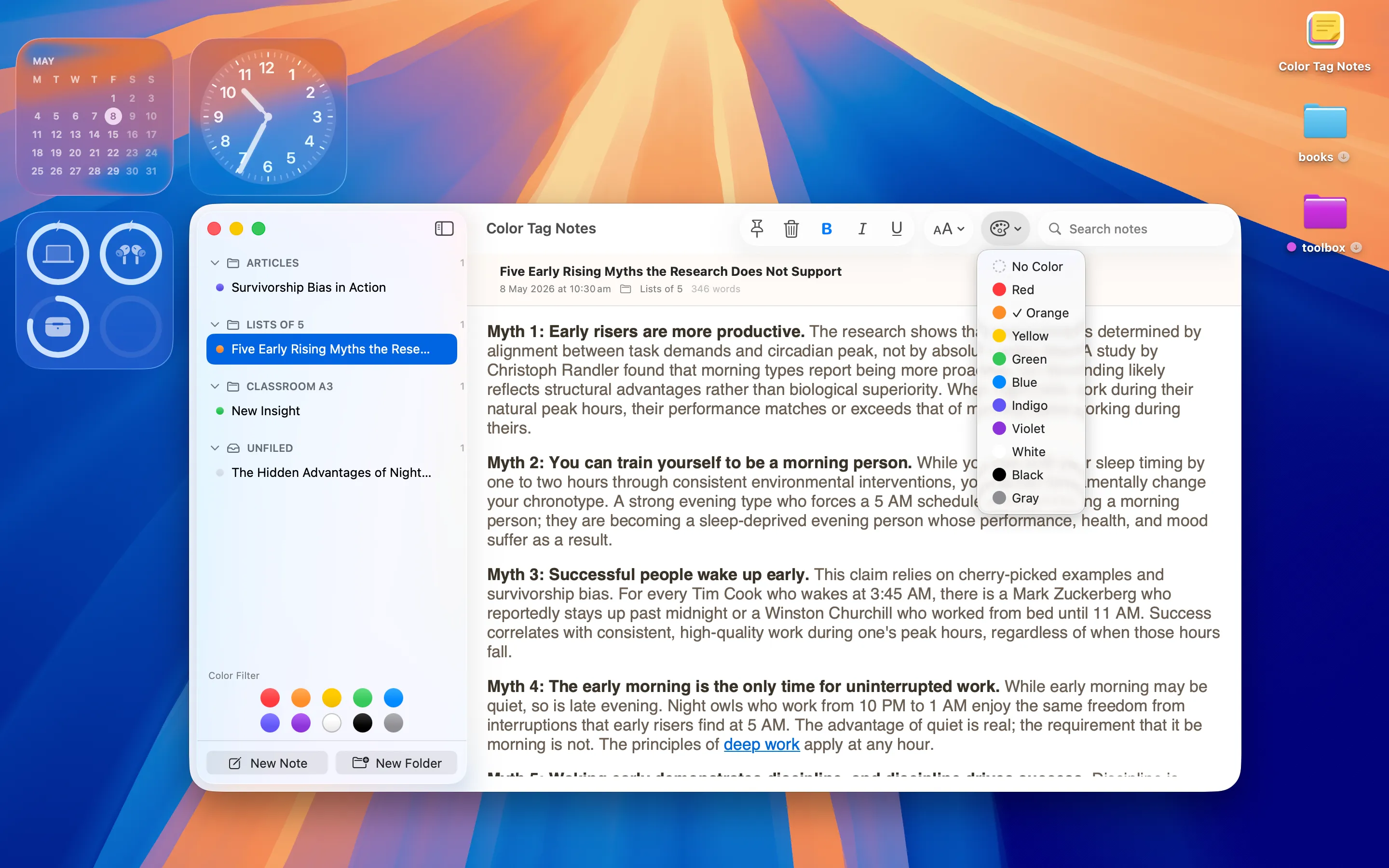Click the laptop battery ring in widget
Screen dimensions: 1389x868
[x=58, y=253]
